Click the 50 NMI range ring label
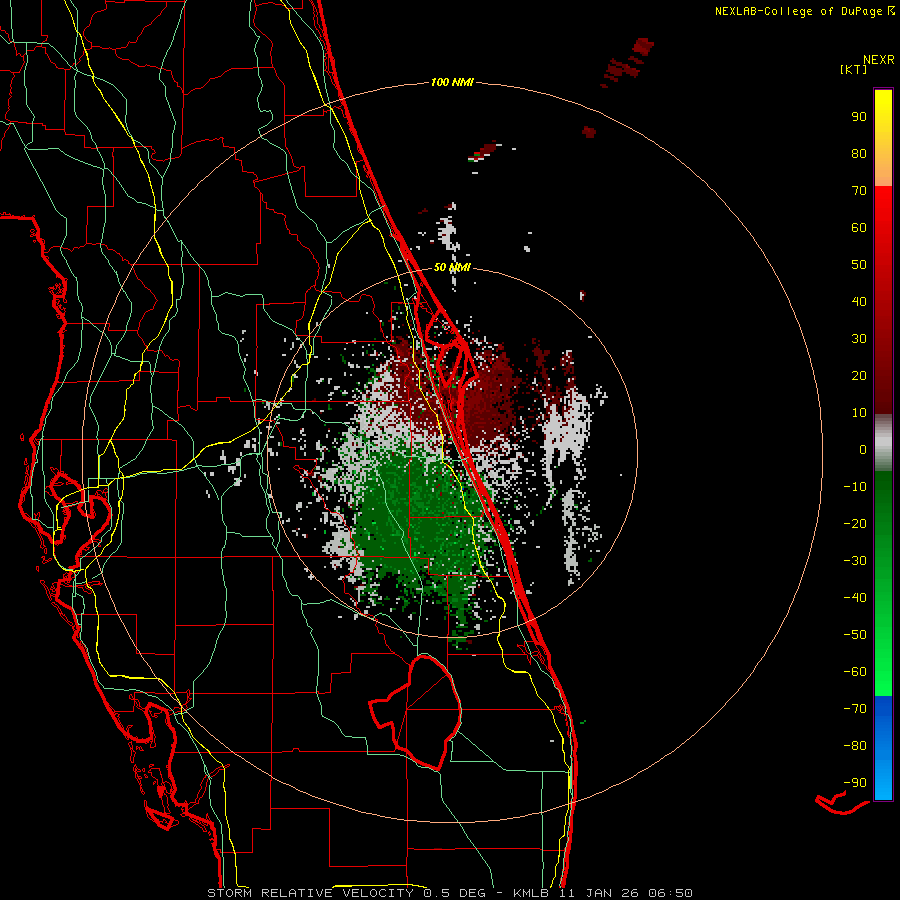Screen dimensions: 900x900 (x=452, y=267)
